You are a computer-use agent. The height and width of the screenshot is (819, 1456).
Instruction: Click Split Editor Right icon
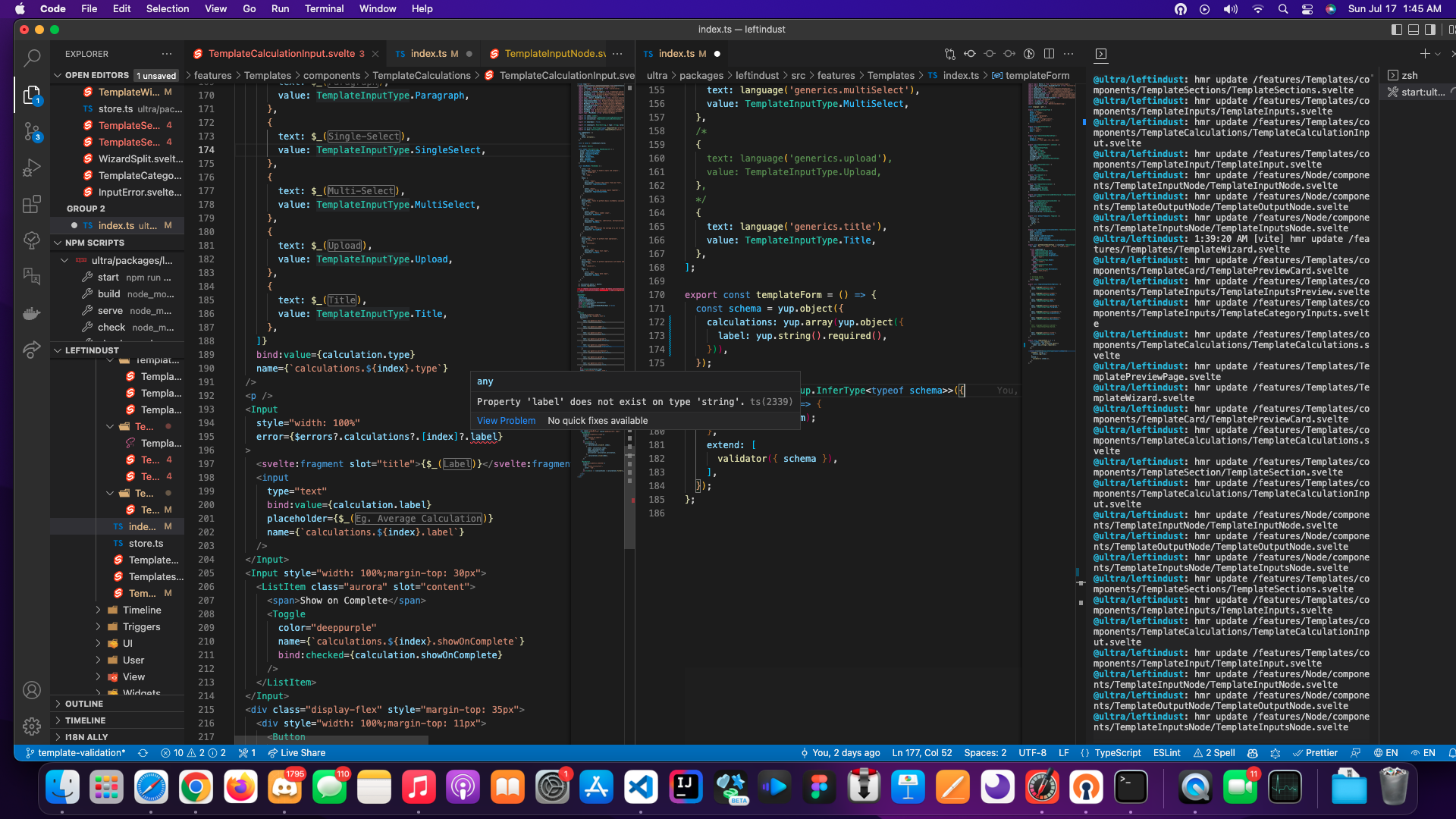click(1049, 54)
